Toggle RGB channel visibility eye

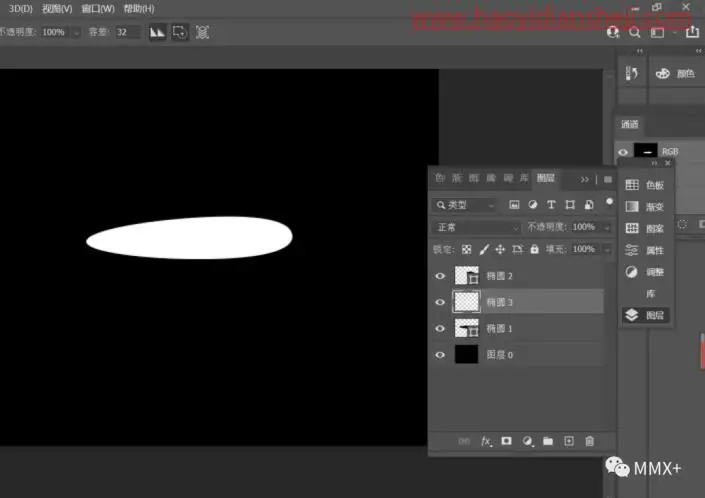point(623,152)
